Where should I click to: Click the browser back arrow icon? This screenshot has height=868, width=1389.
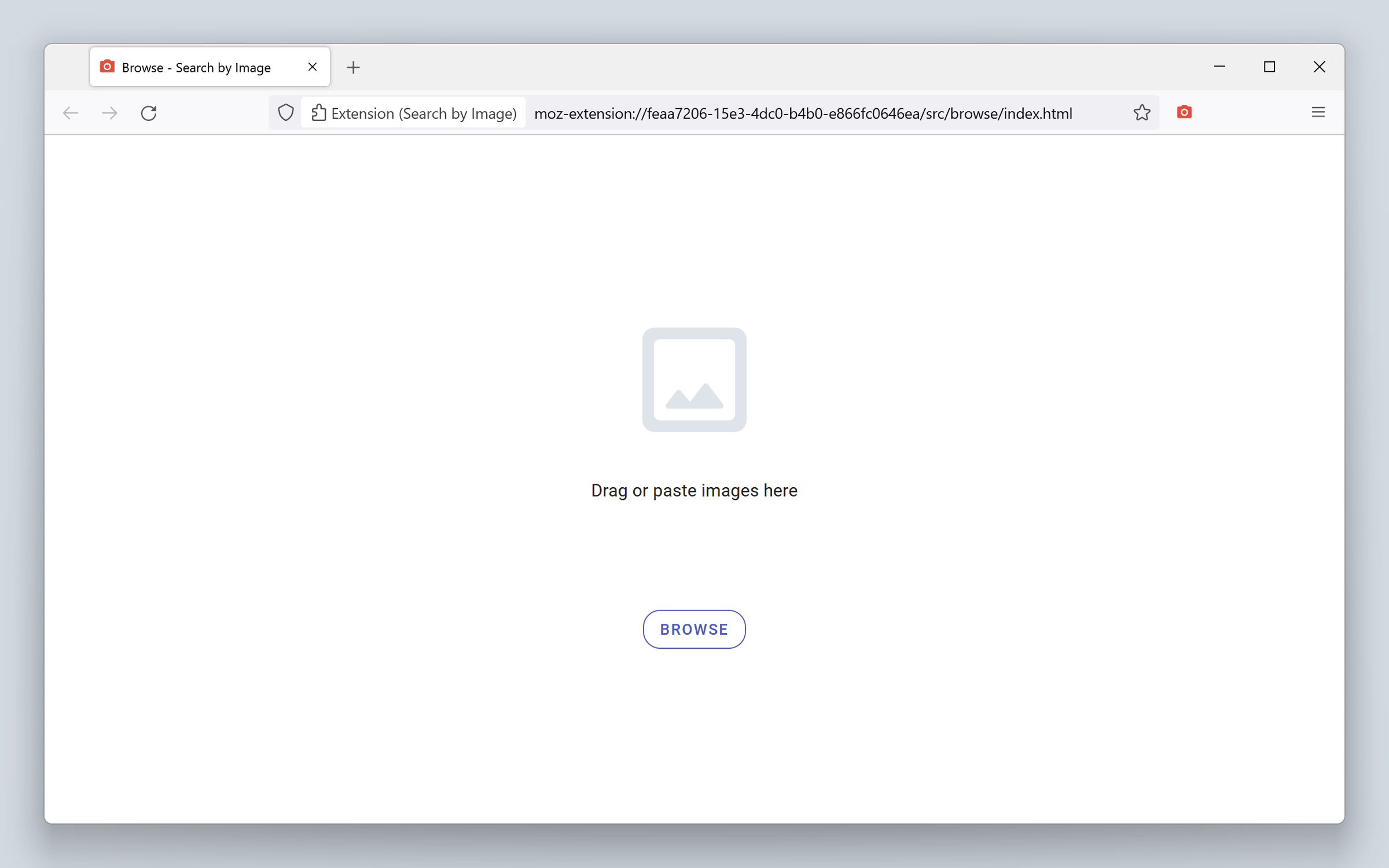pos(71,112)
